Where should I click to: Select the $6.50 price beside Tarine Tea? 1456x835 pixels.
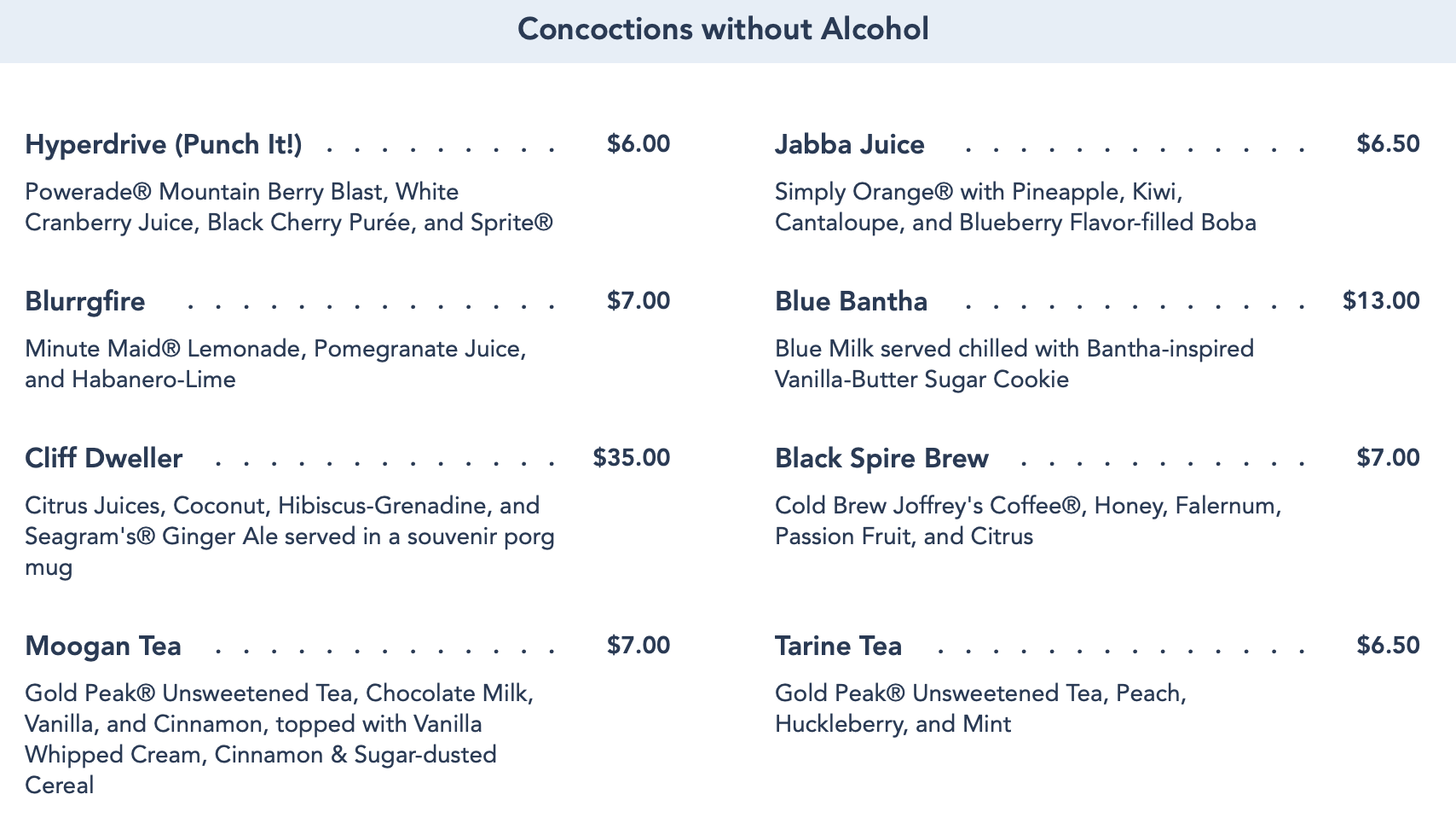1388,645
